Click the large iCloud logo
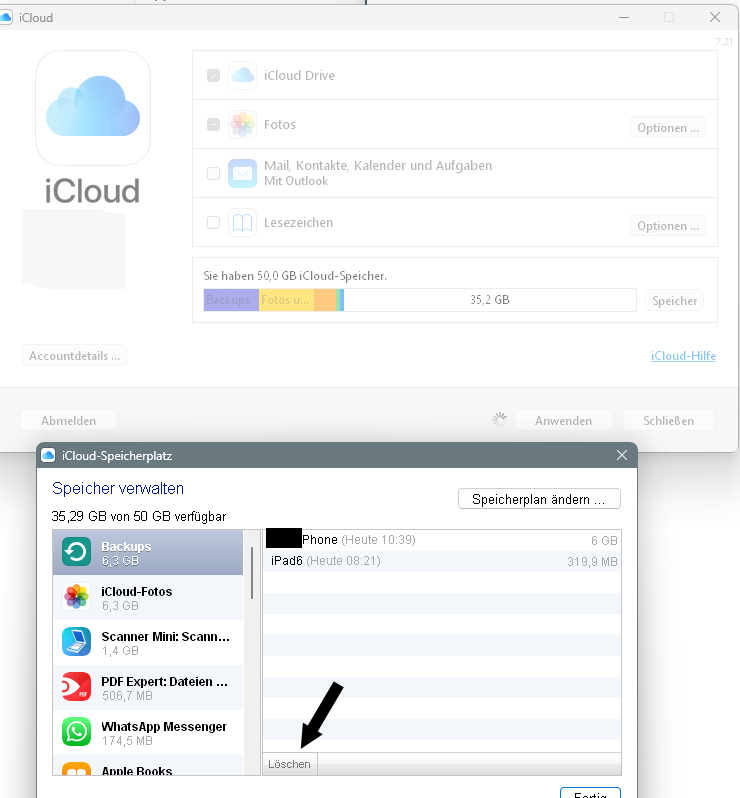The image size is (740, 798). coord(93,108)
